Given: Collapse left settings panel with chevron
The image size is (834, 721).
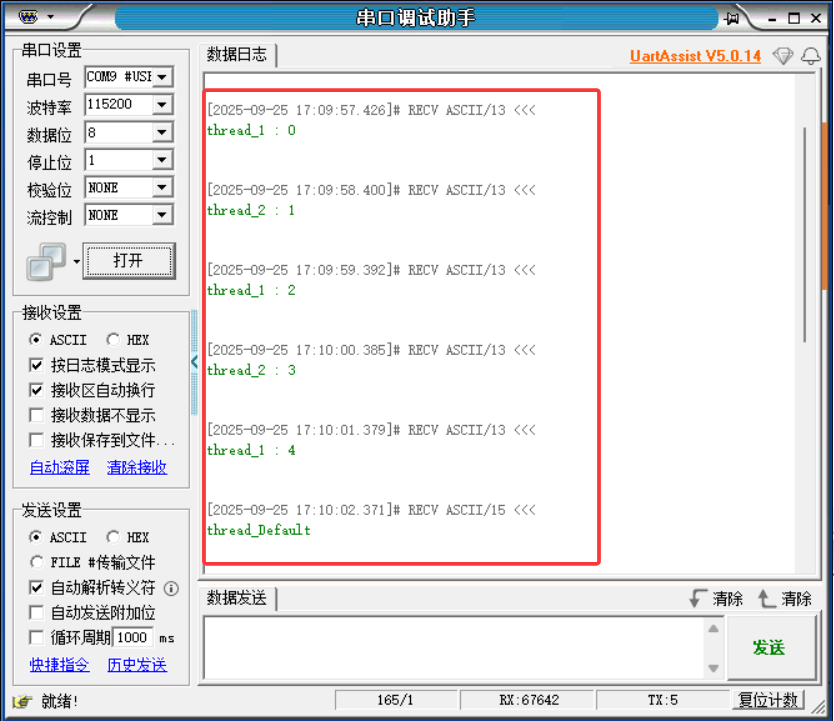Looking at the screenshot, I should click(194, 362).
